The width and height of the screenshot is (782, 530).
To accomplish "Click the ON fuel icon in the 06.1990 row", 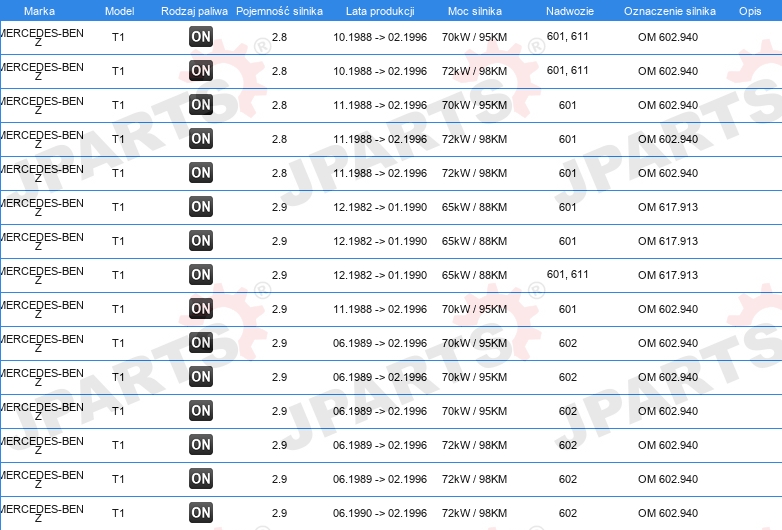I will pyautogui.click(x=201, y=513).
